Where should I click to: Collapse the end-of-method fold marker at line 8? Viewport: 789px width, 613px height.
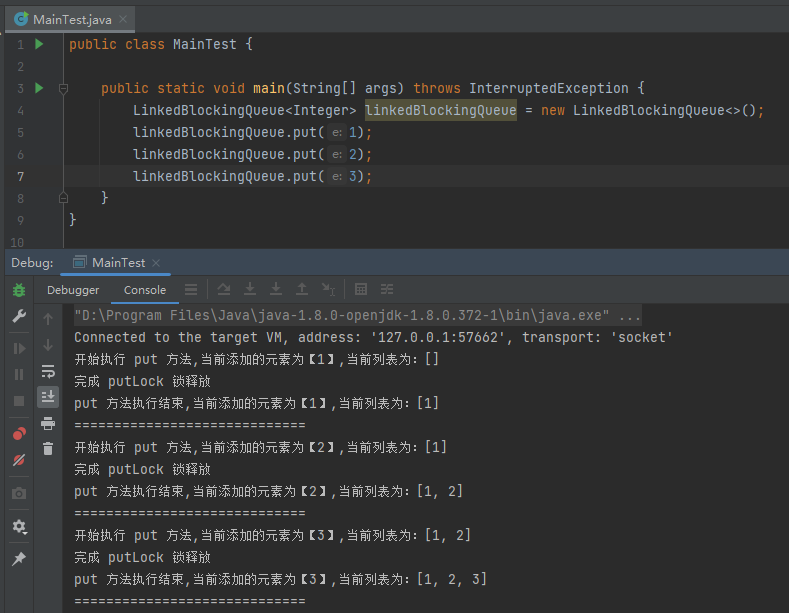coord(63,197)
